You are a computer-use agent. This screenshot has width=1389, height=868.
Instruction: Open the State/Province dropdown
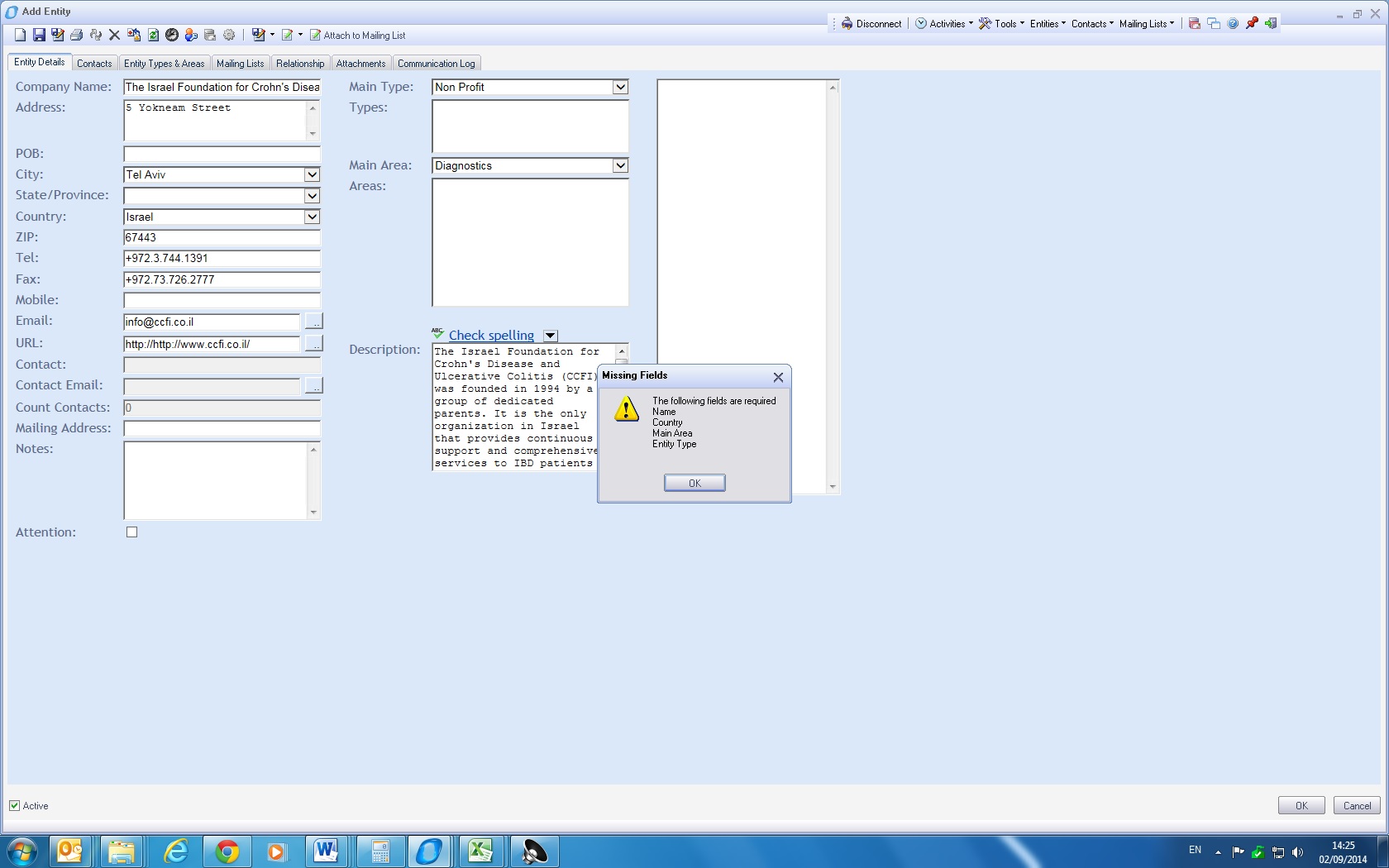312,196
